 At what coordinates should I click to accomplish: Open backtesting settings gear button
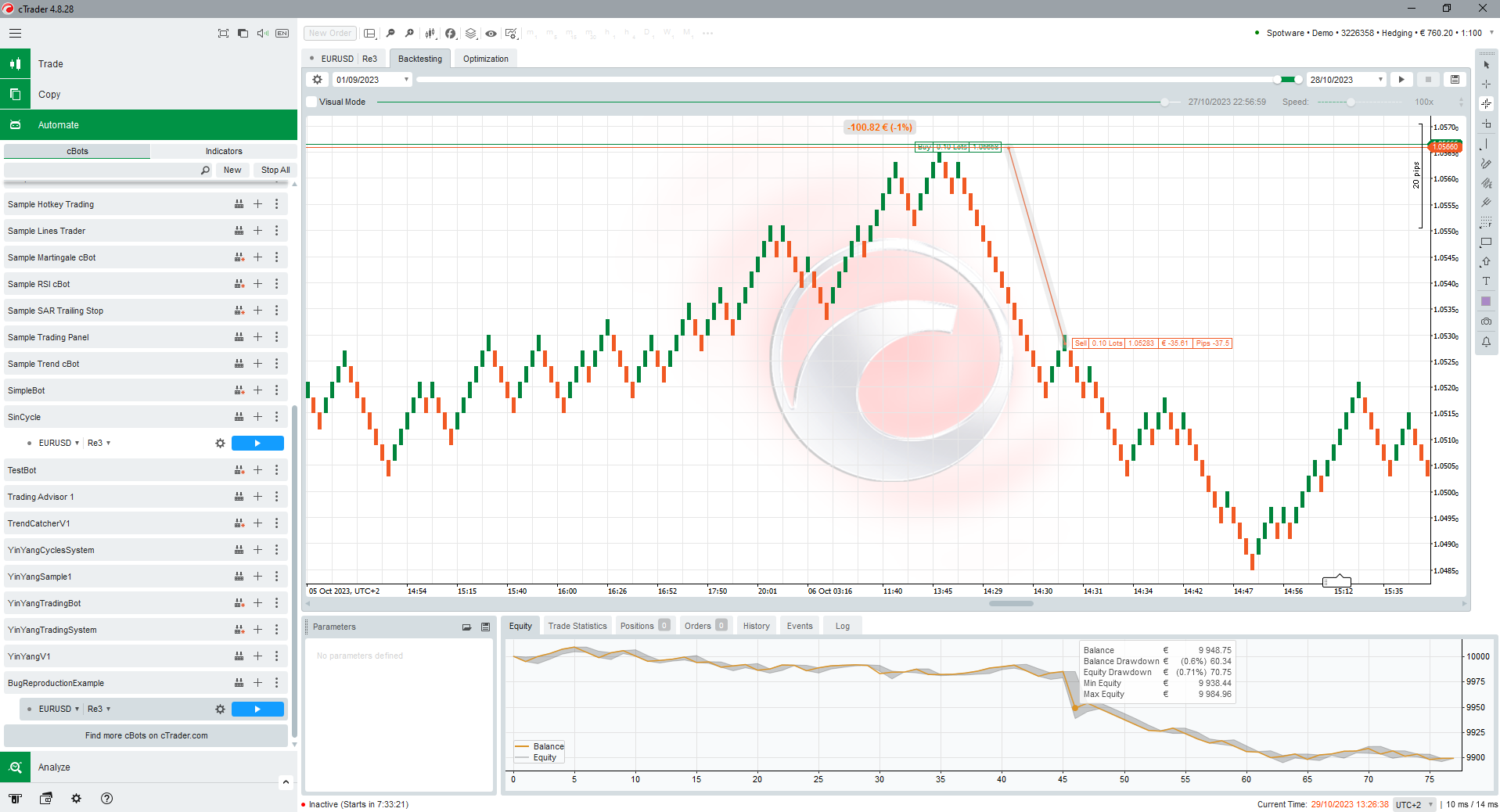click(x=317, y=80)
